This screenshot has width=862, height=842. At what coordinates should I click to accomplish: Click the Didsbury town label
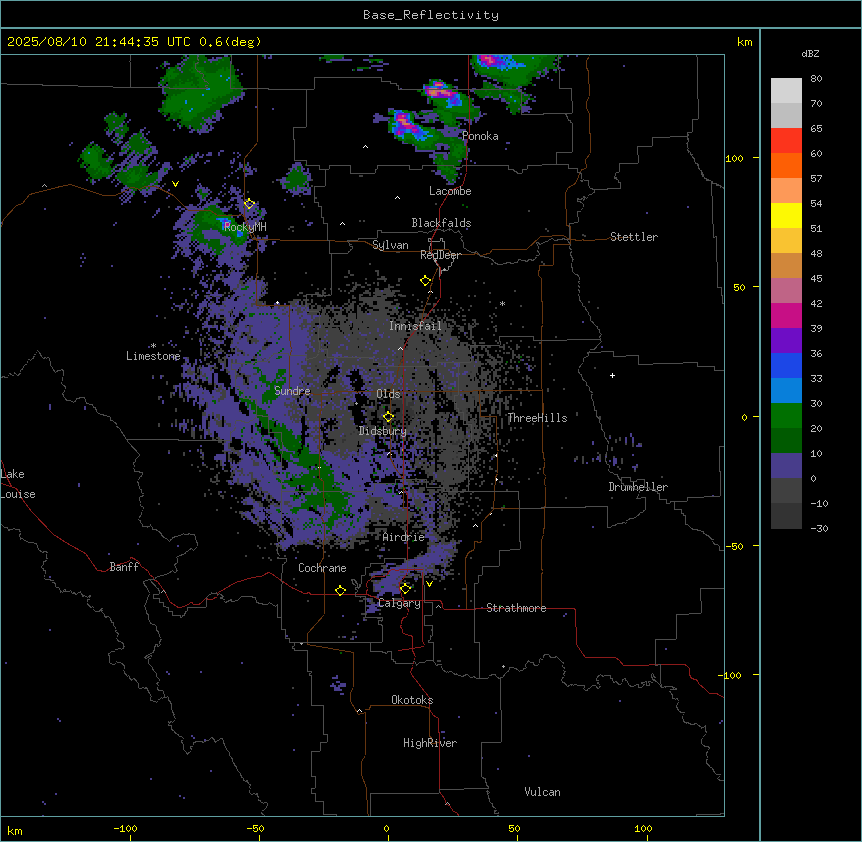click(383, 431)
